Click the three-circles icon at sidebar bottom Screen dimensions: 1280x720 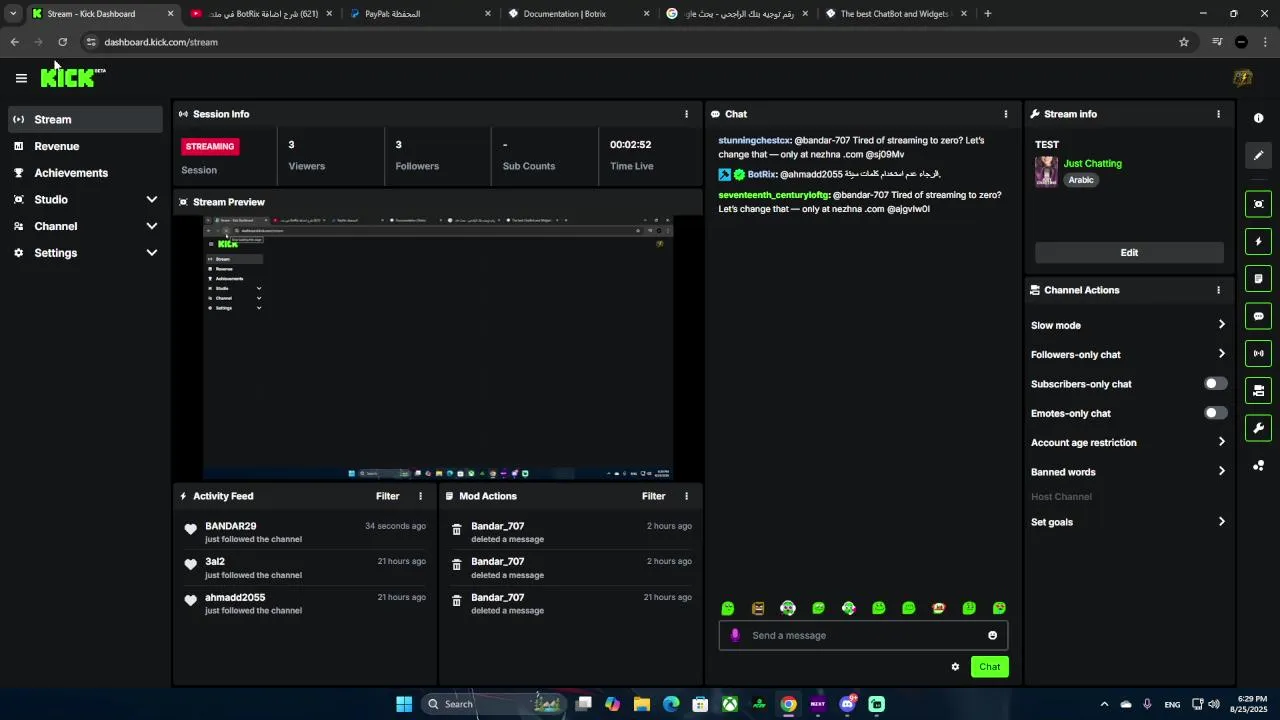(1258, 465)
